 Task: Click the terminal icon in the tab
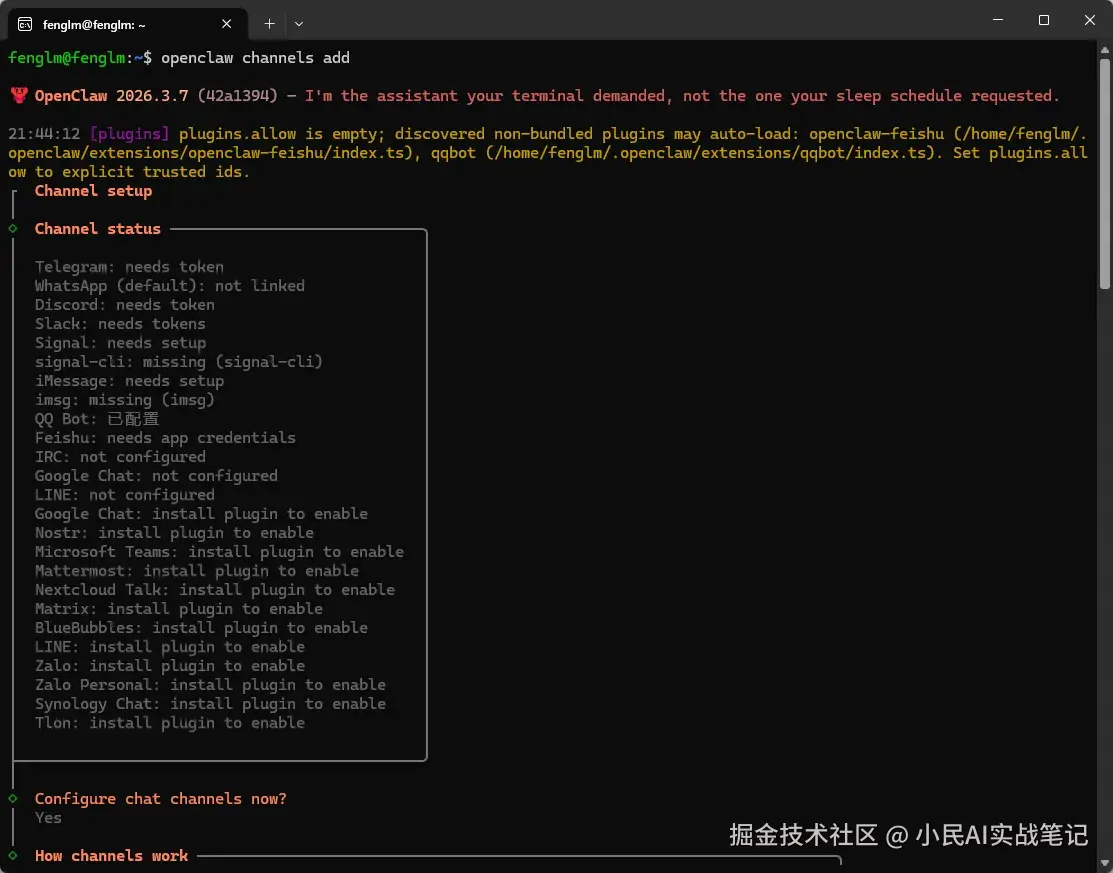pyautogui.click(x=25, y=25)
